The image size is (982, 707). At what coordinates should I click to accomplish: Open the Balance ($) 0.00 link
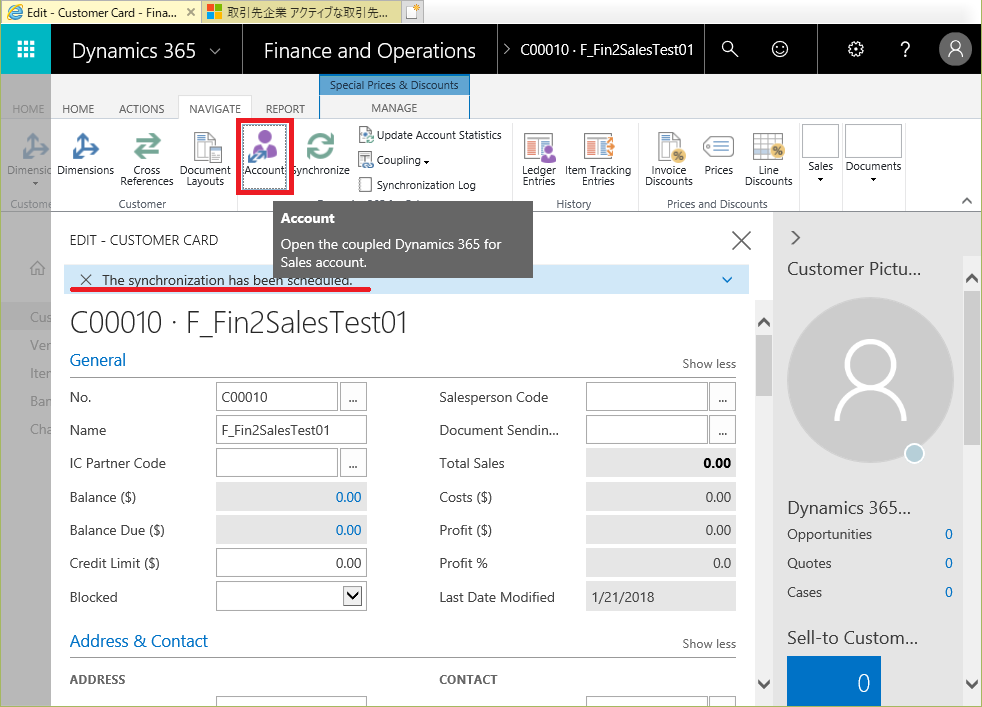click(348, 497)
